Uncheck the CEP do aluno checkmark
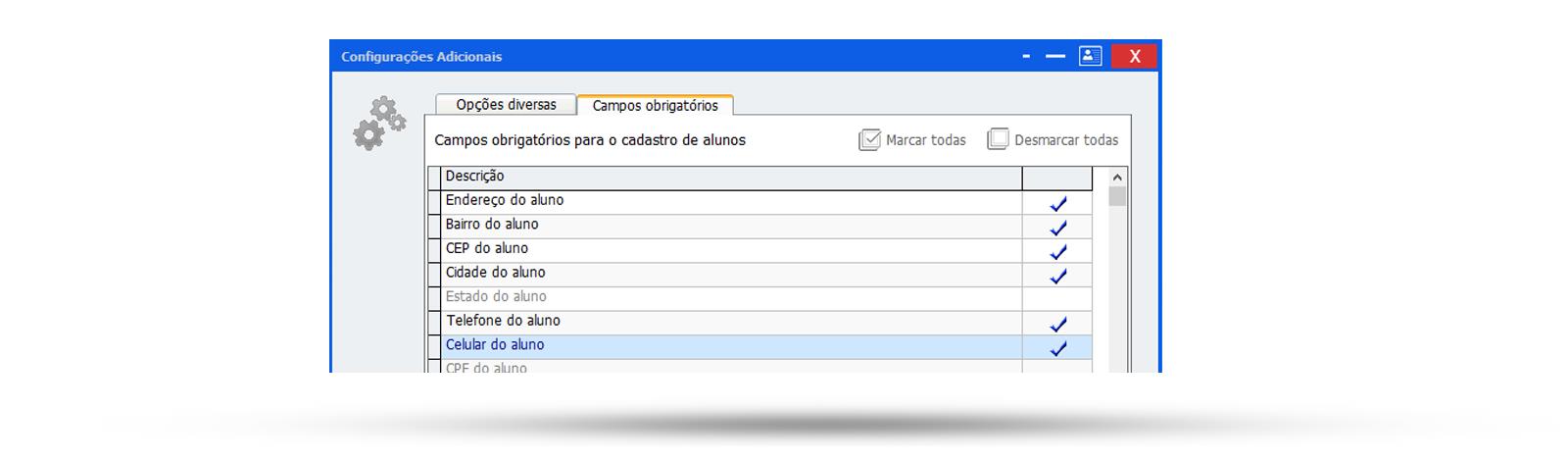Screen dimensions: 1568x461 click(x=1057, y=251)
